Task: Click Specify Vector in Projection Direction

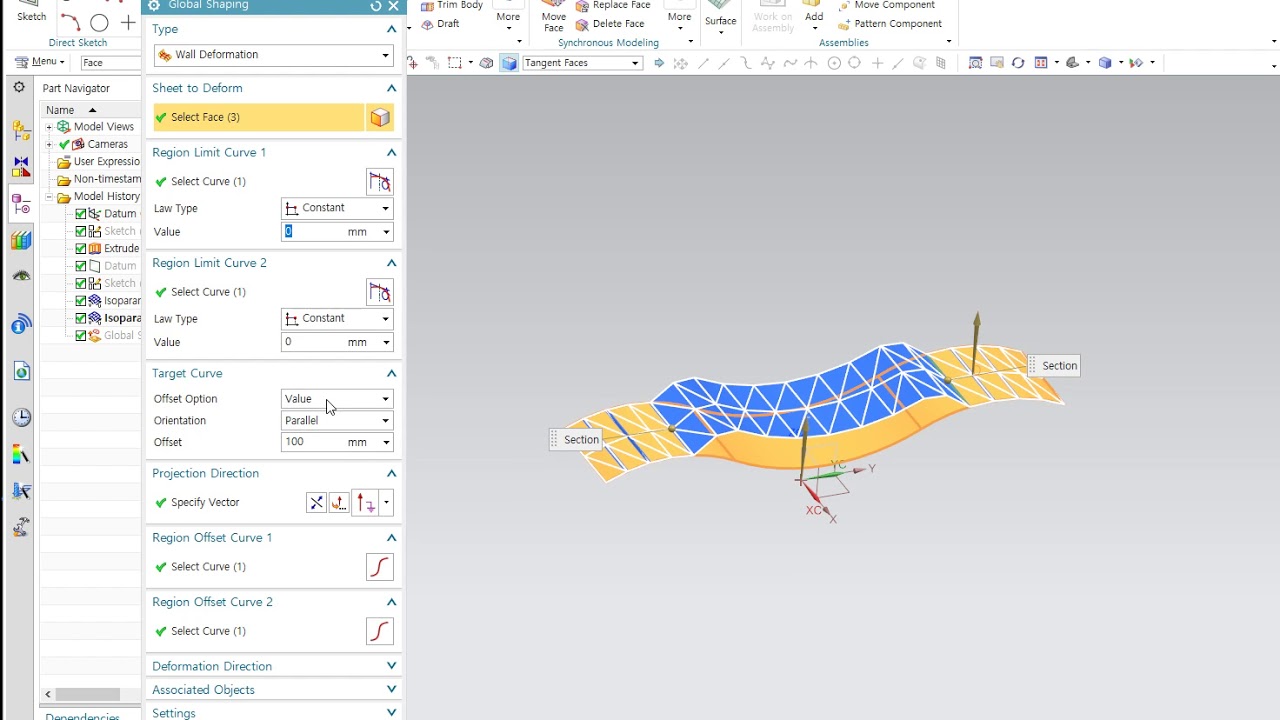Action: (205, 502)
